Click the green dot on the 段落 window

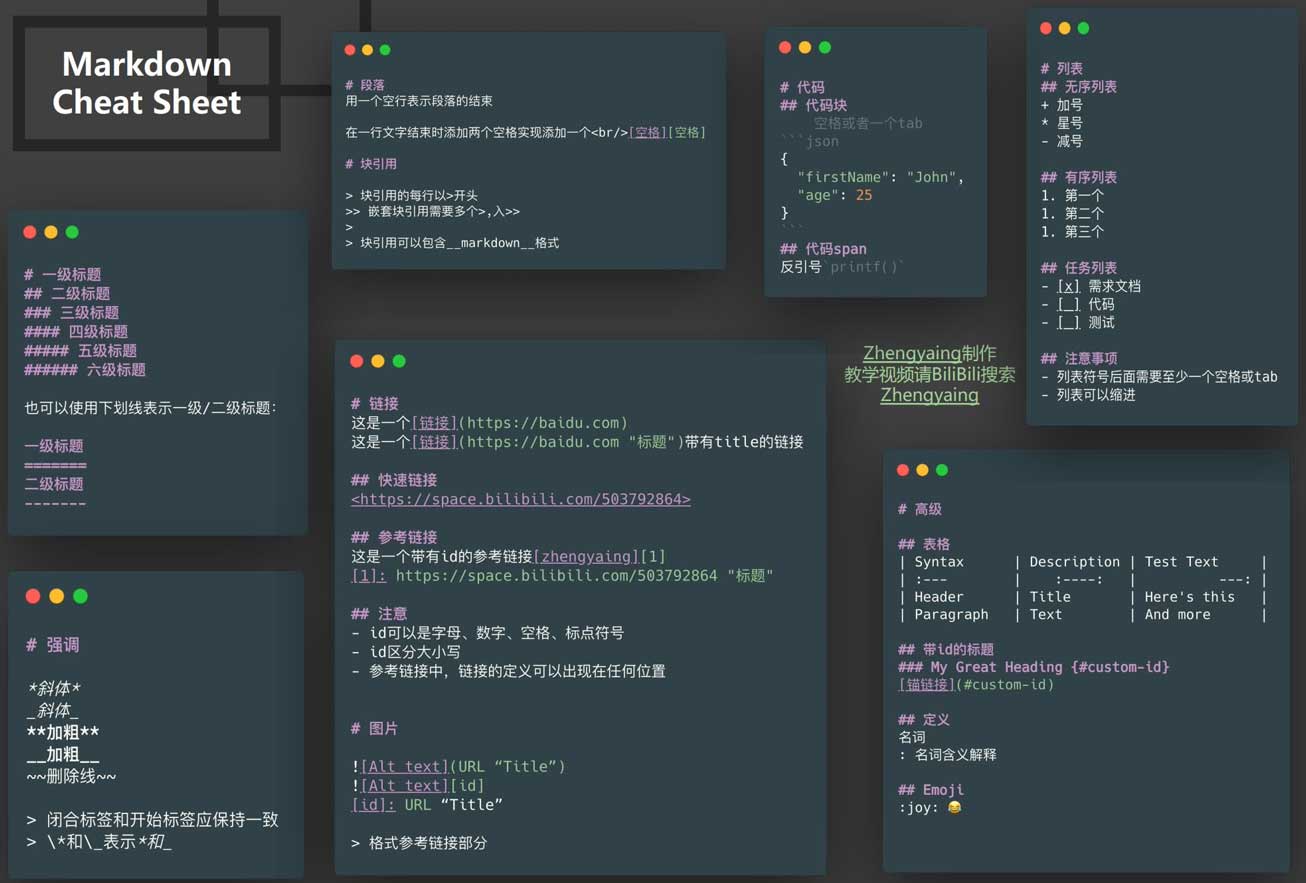tap(385, 50)
